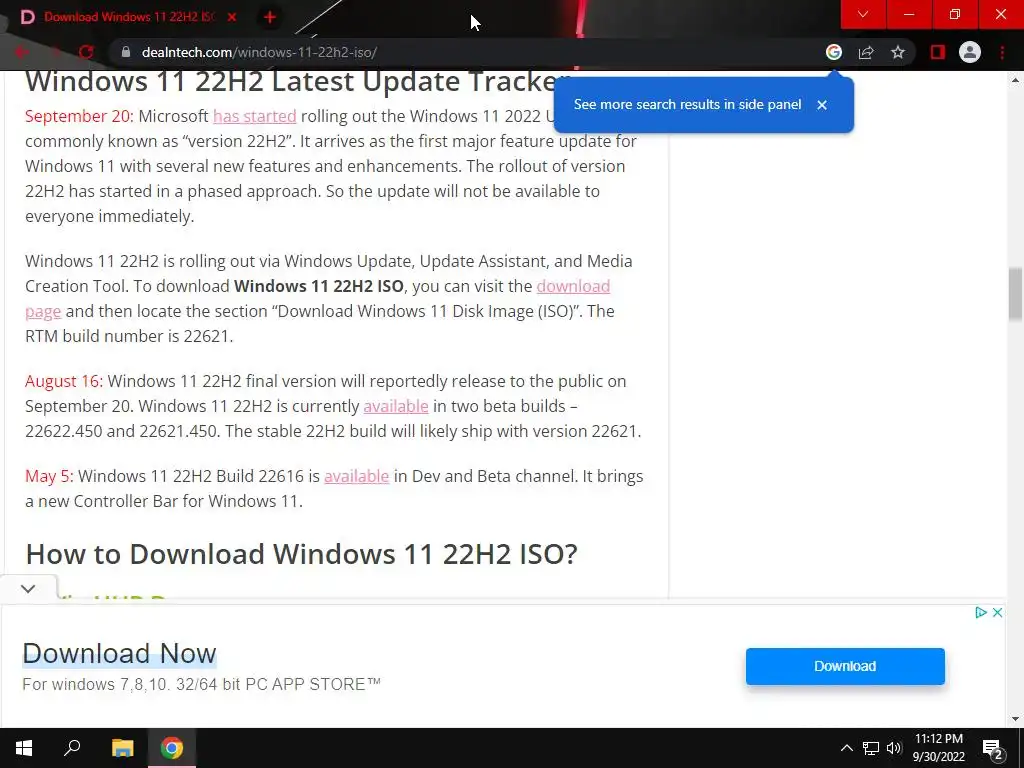The width and height of the screenshot is (1024, 768).
Task: Select the Download Windows 11 22H2 ISO tab
Action: click(128, 18)
